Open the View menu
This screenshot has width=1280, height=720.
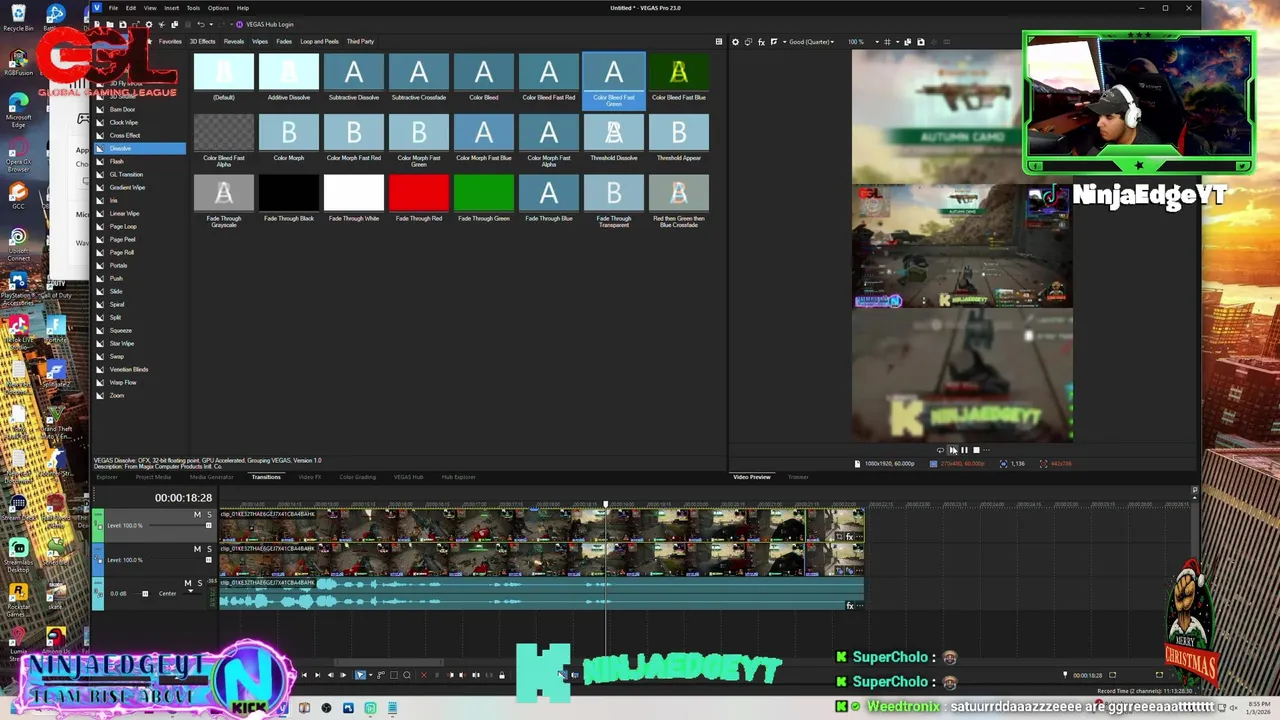click(x=150, y=8)
